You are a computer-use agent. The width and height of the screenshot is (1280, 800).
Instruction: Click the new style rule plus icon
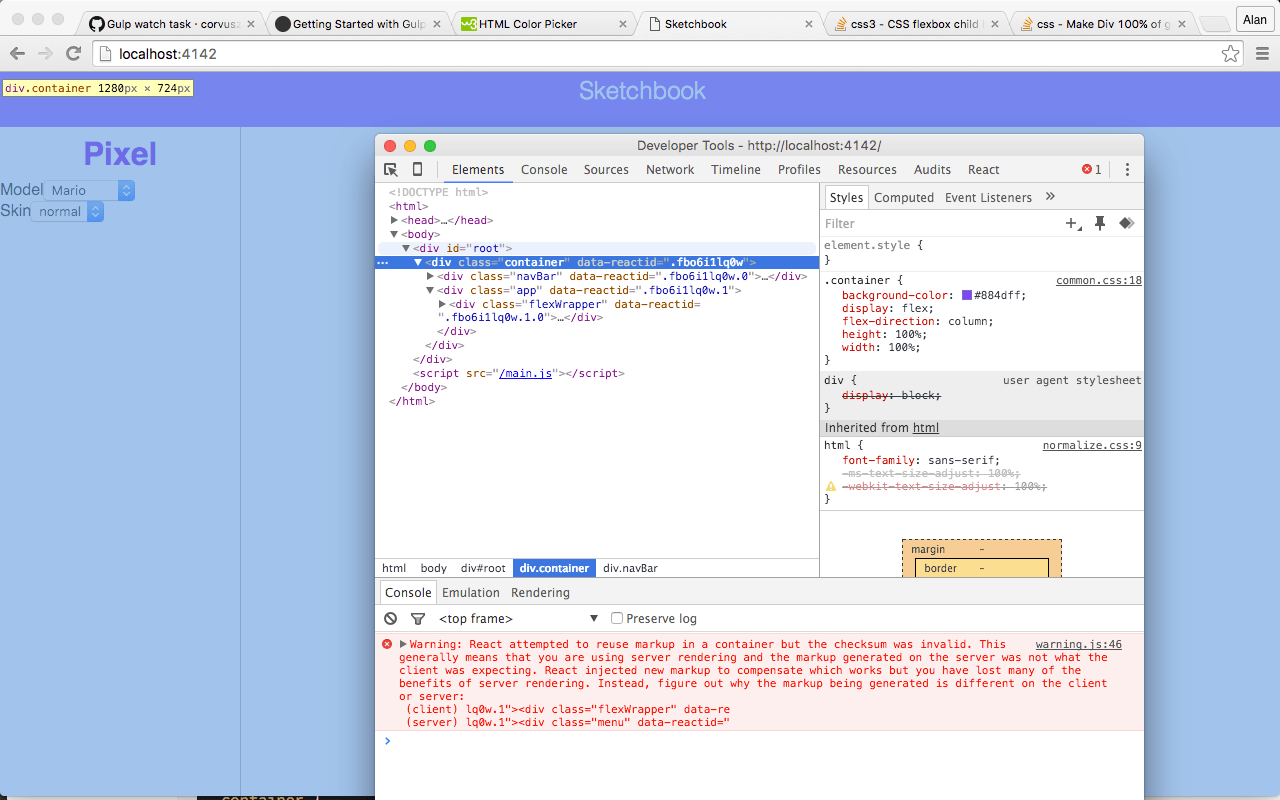pyautogui.click(x=1074, y=223)
